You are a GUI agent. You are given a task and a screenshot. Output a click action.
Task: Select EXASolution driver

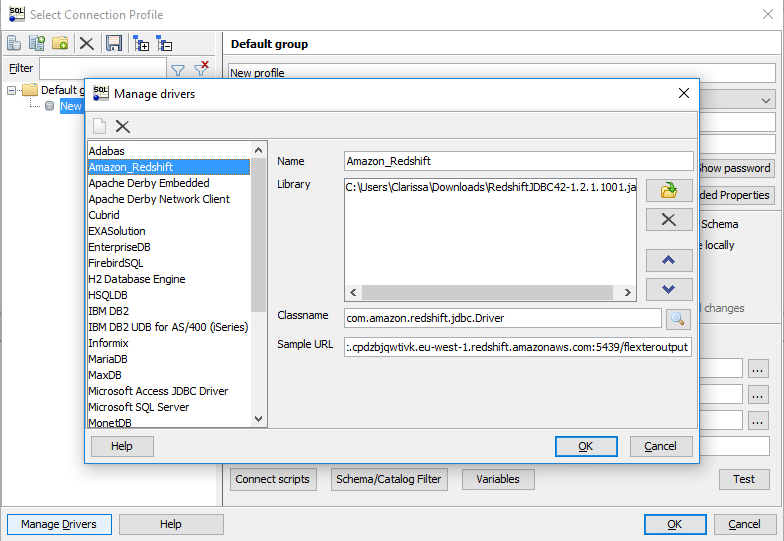coord(169,231)
